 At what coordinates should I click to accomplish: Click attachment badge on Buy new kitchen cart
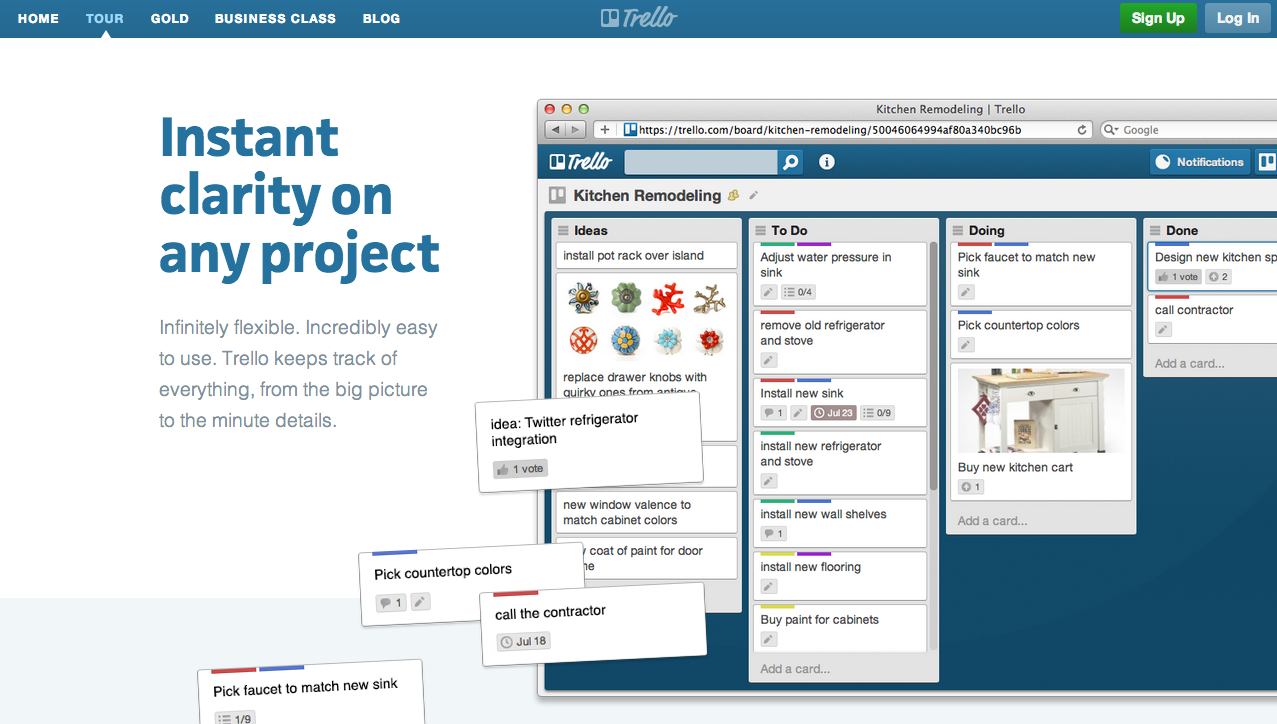(x=971, y=487)
